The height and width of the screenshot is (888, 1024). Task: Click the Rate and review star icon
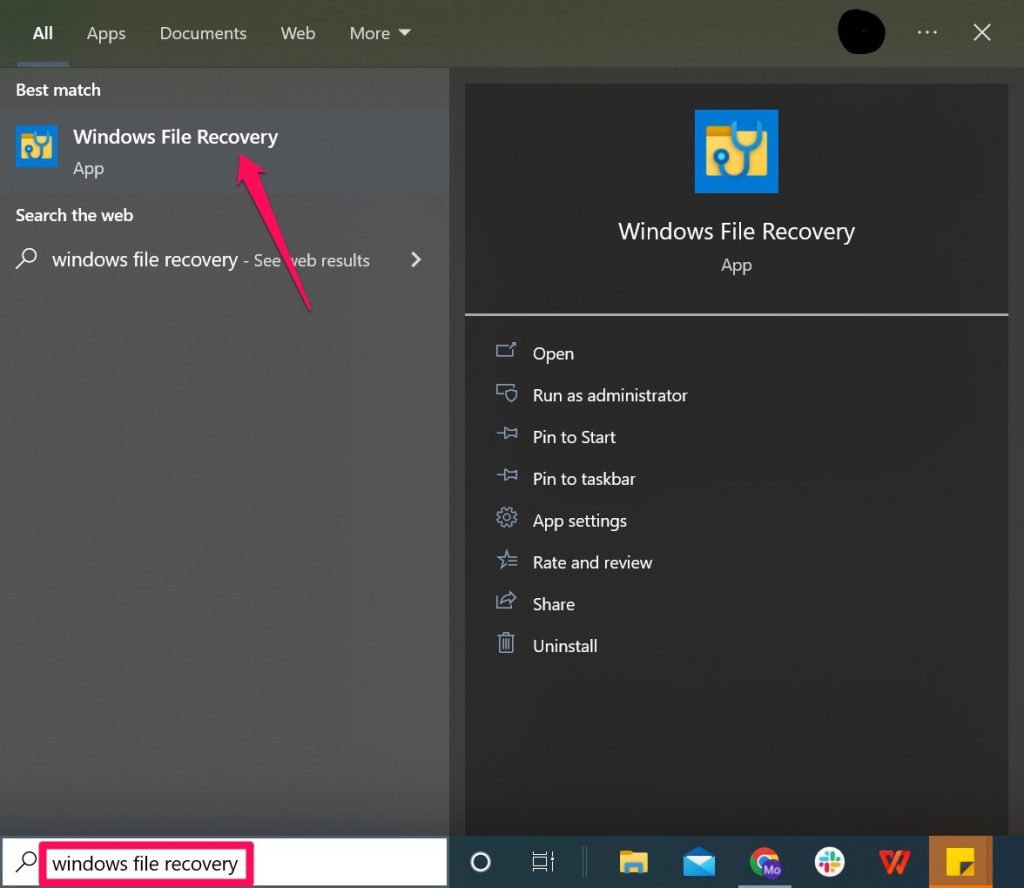(x=505, y=562)
